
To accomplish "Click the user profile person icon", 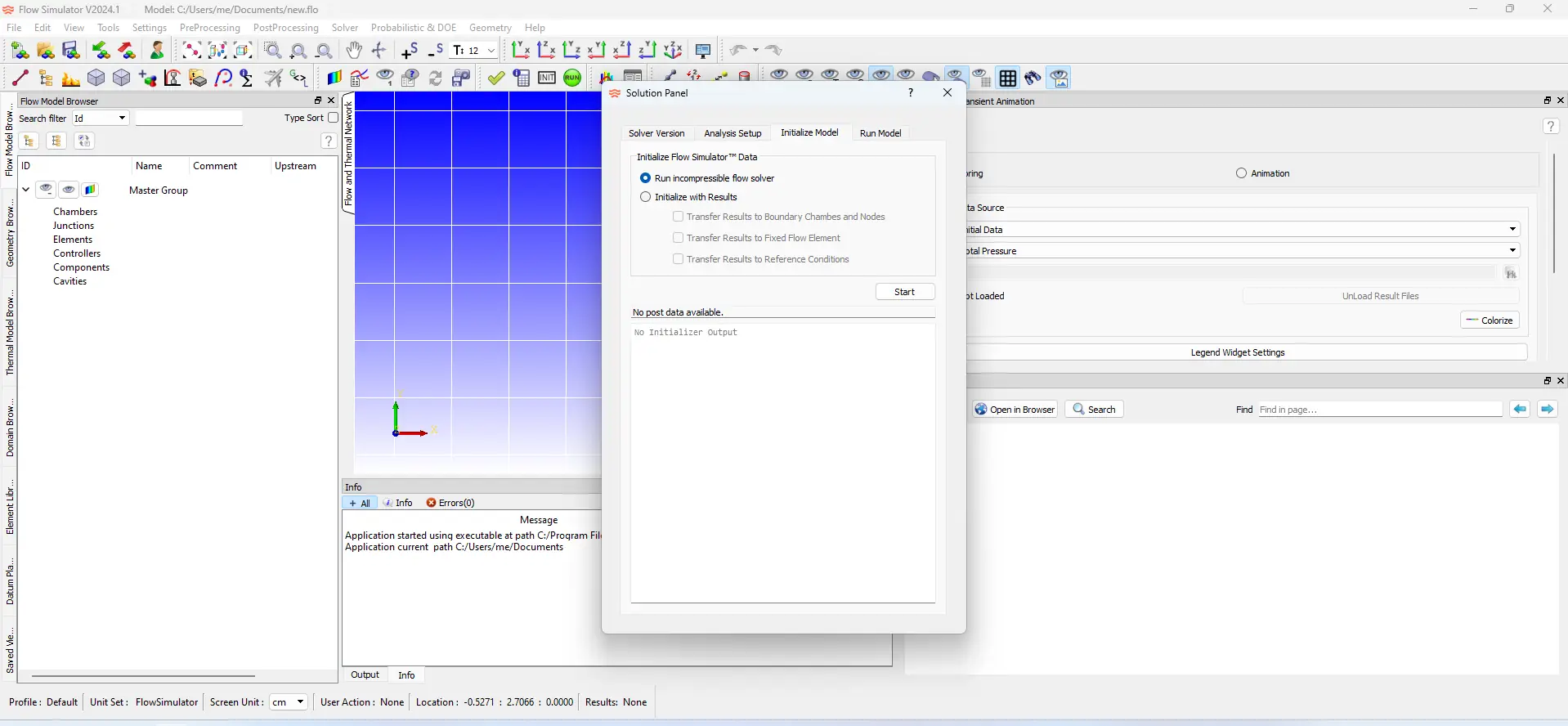I will (157, 51).
